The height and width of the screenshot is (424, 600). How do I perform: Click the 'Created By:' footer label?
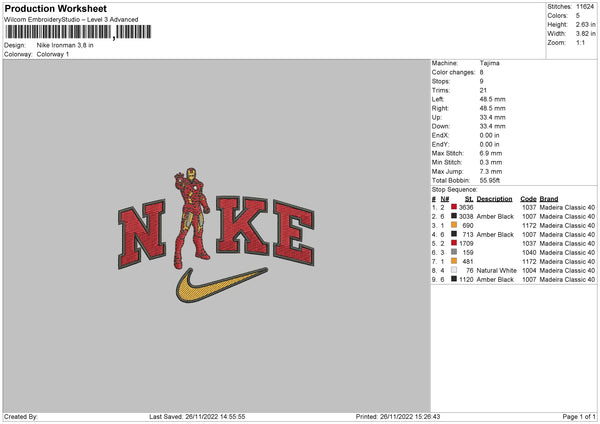click(x=21, y=416)
